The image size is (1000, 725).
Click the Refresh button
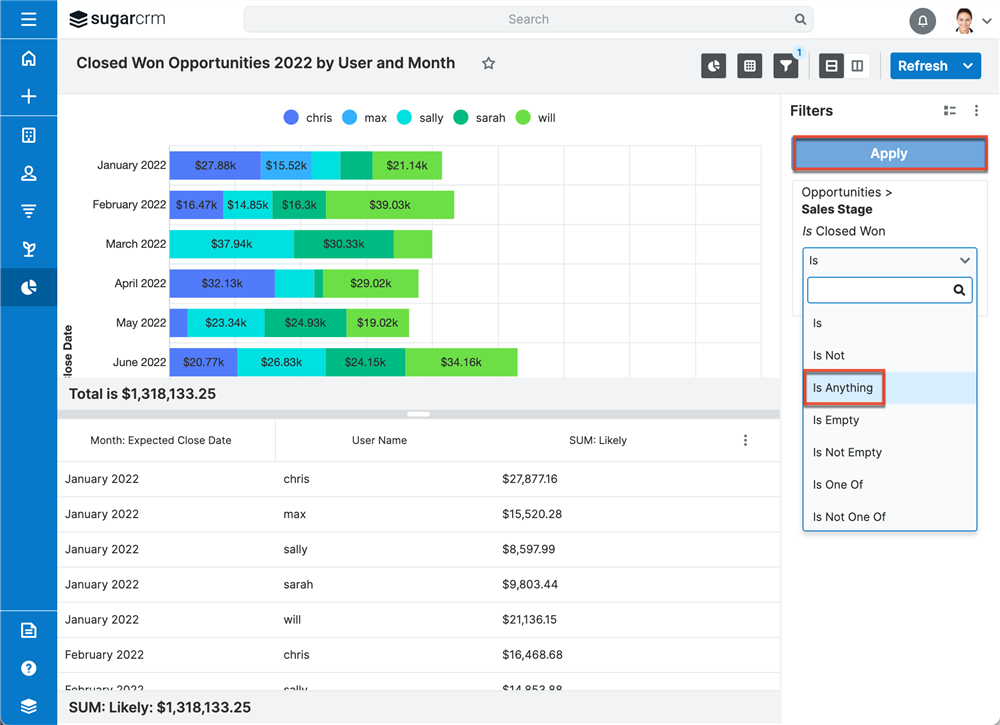coord(922,66)
